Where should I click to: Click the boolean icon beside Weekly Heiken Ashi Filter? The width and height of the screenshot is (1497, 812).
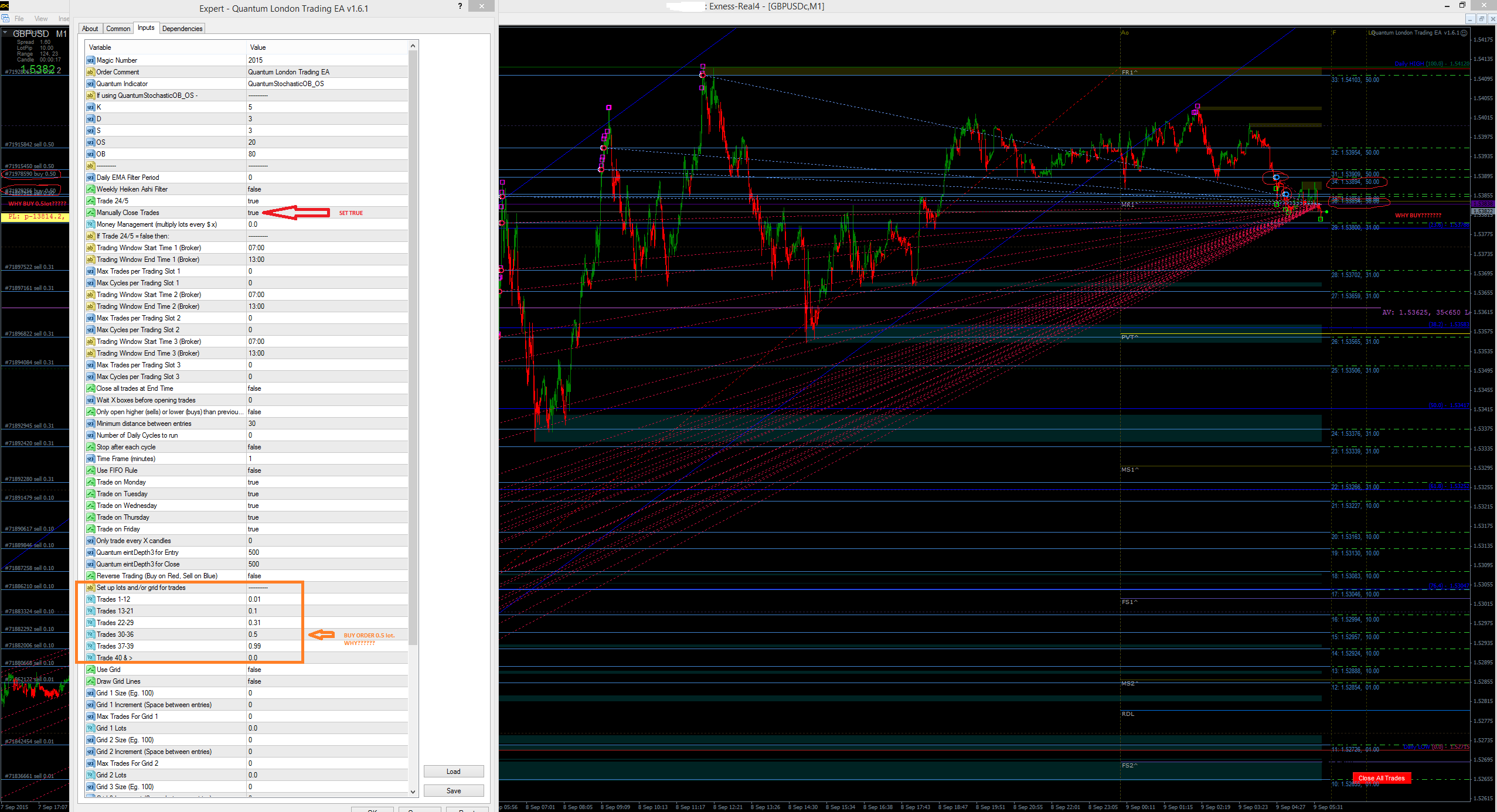click(90, 189)
